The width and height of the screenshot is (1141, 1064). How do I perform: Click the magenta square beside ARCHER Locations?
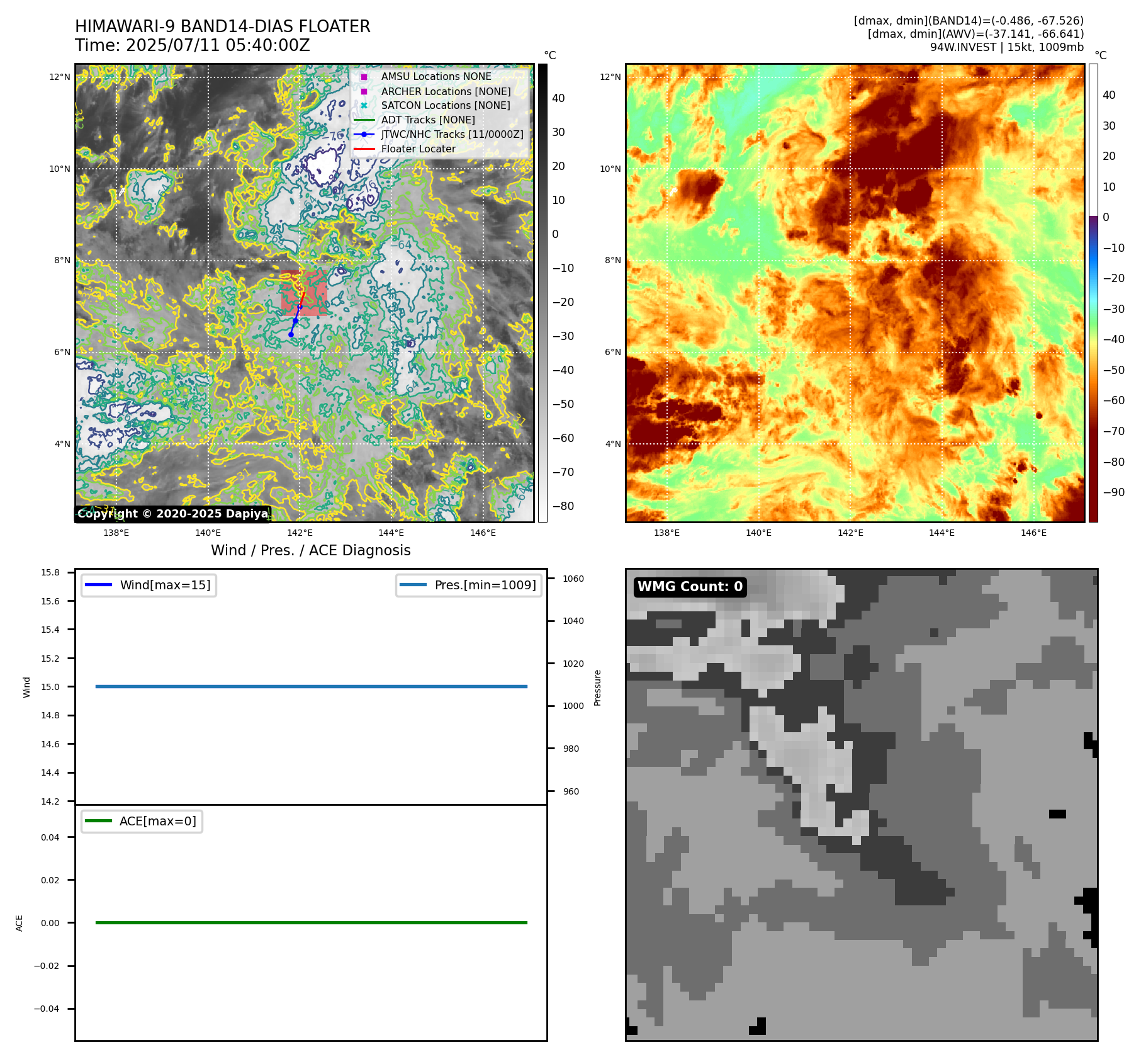(x=364, y=91)
